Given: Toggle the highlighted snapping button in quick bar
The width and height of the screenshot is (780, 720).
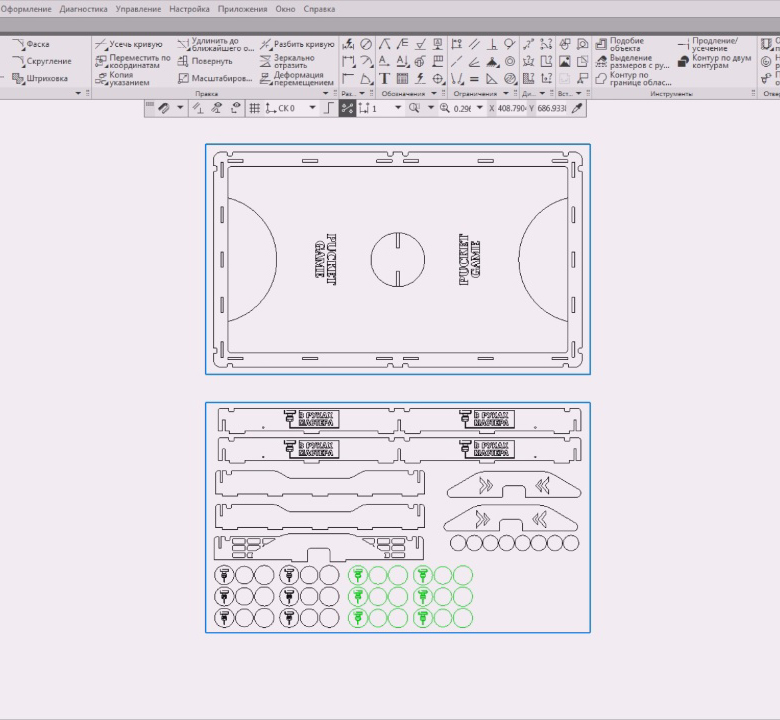Looking at the screenshot, I should click(347, 108).
